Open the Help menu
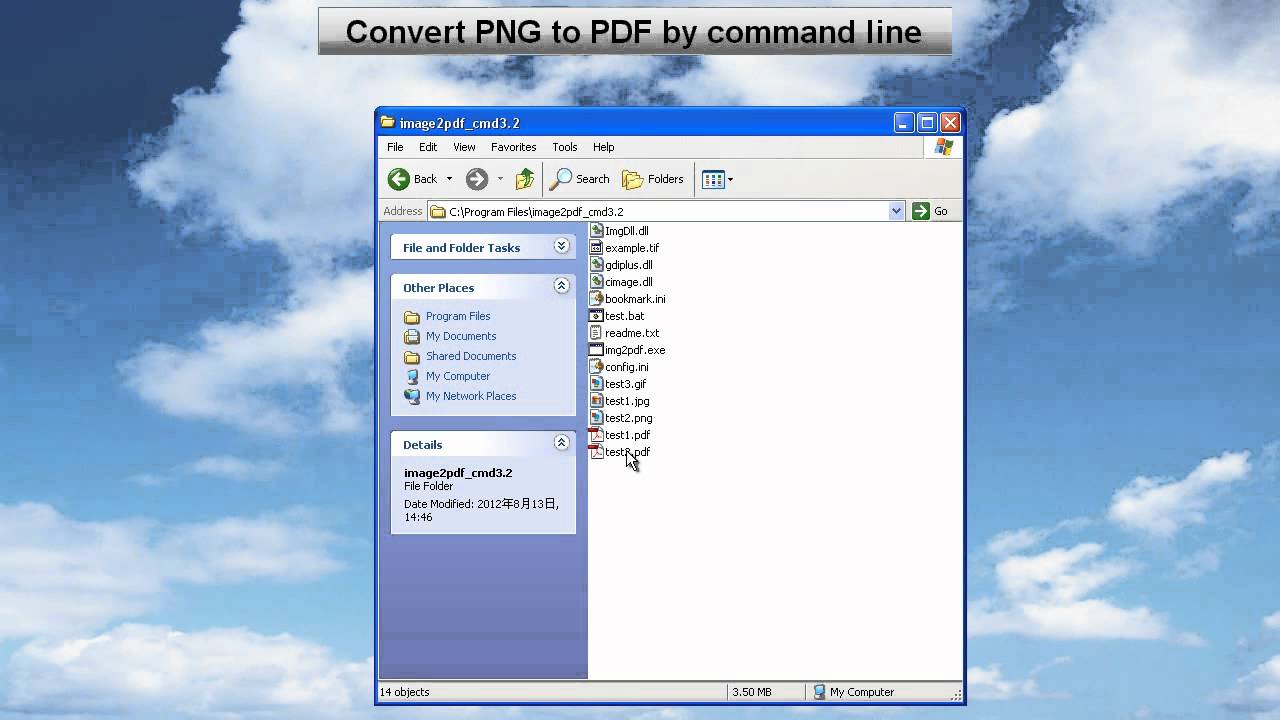The width and height of the screenshot is (1280, 720). pos(603,147)
